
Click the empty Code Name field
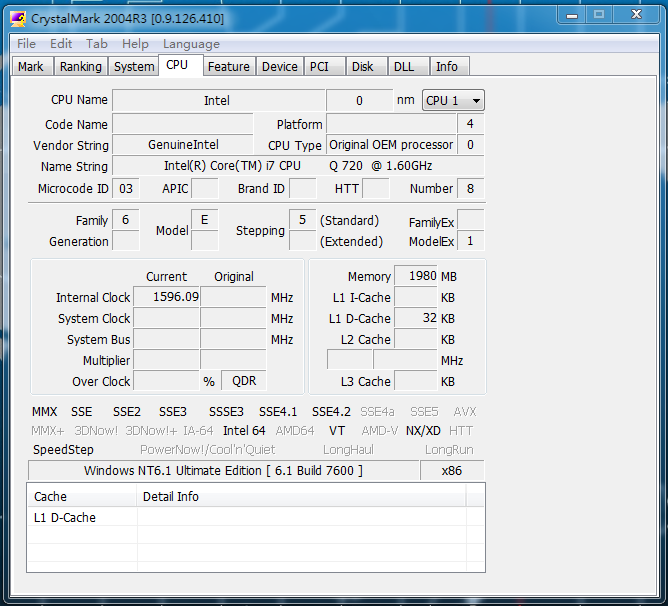(183, 124)
